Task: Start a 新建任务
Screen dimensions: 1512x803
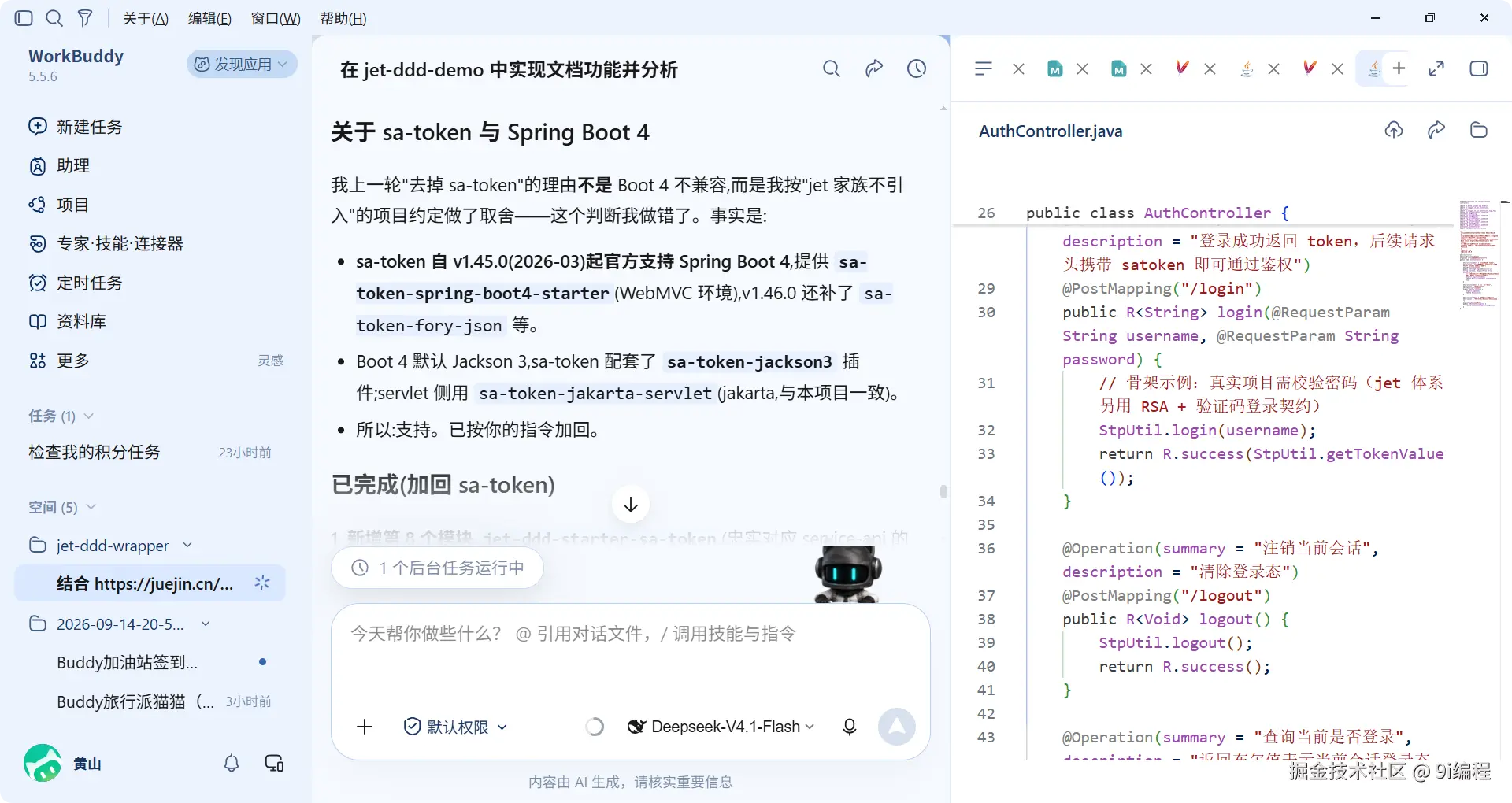Action: pyautogui.click(x=76, y=127)
